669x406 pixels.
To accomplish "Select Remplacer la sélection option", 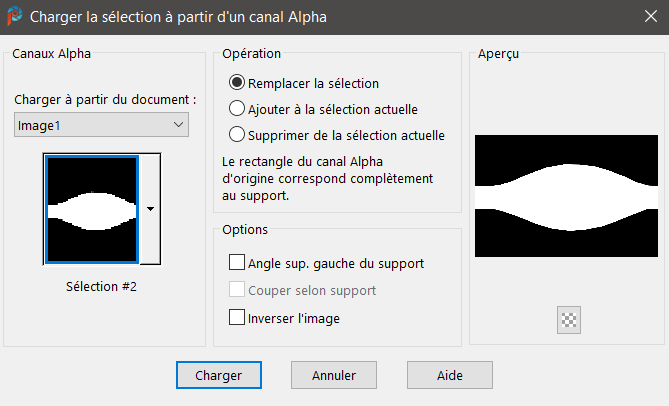I will 237,83.
